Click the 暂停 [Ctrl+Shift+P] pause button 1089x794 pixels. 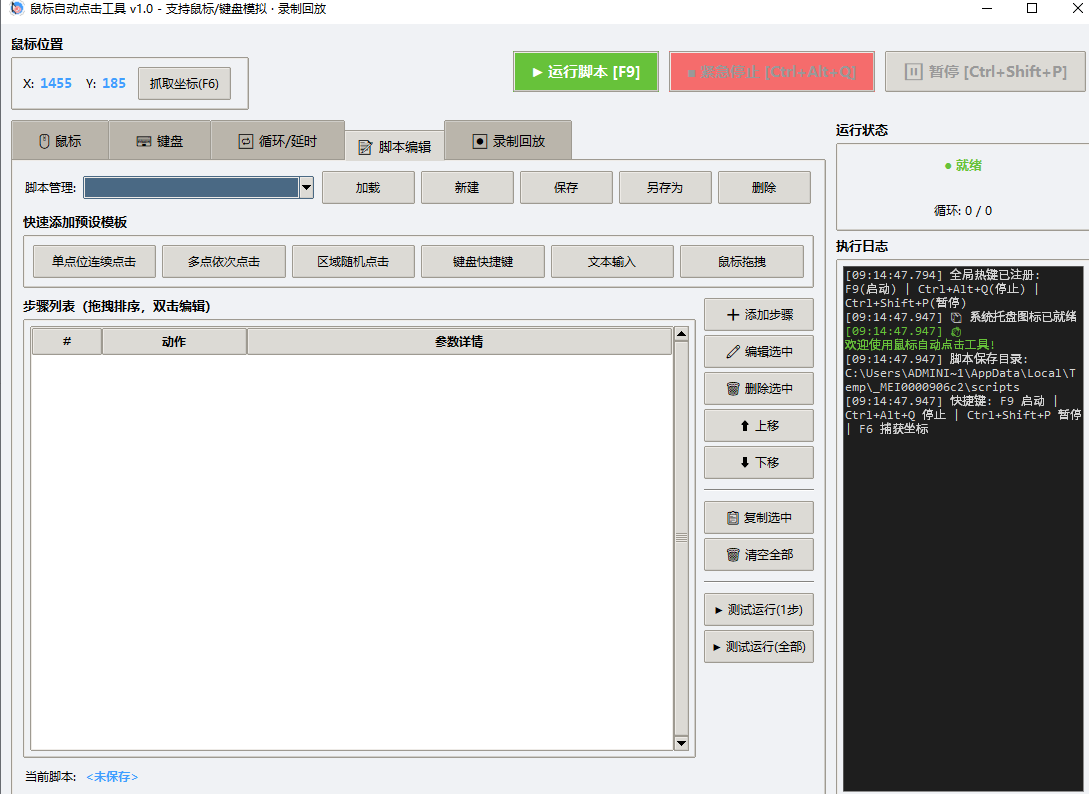point(985,72)
